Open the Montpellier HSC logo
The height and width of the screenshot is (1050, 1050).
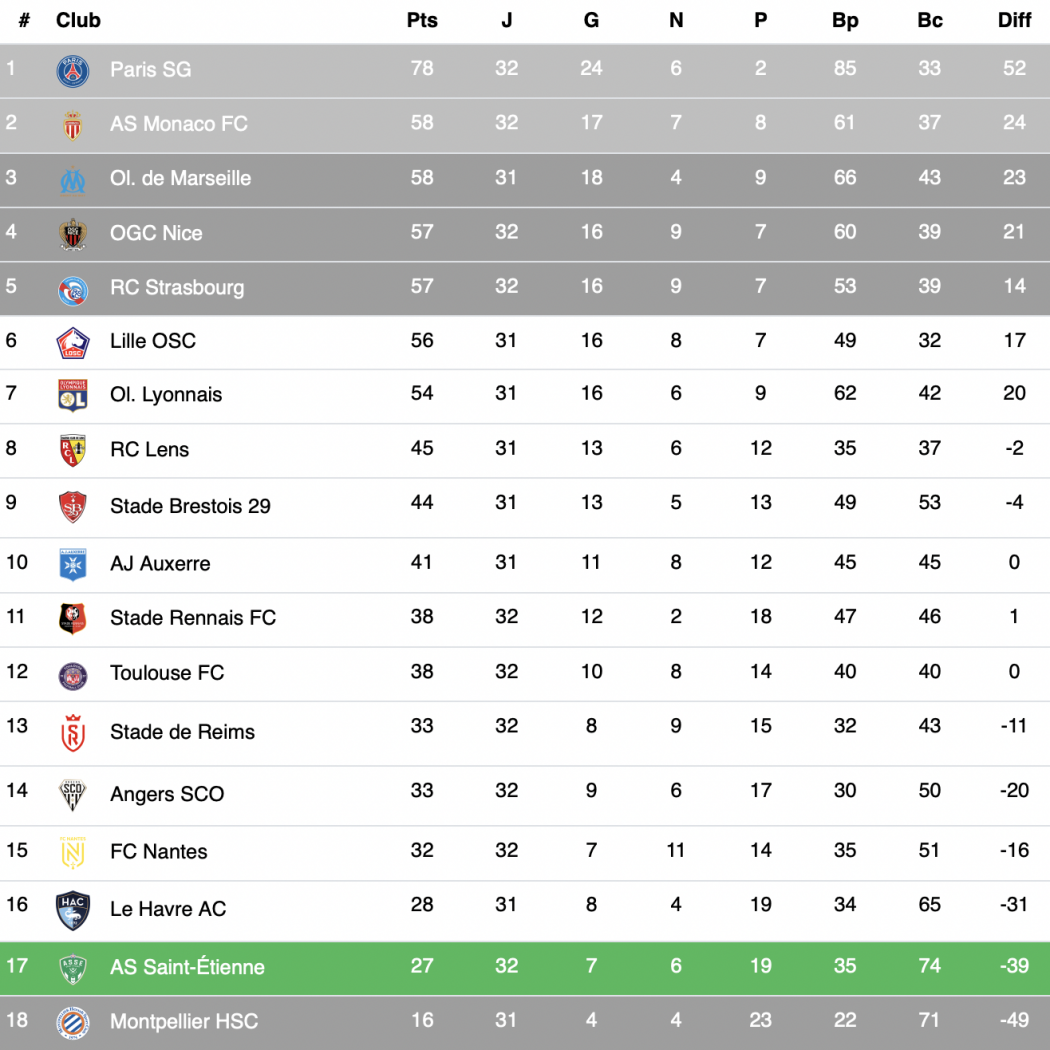(72, 1022)
